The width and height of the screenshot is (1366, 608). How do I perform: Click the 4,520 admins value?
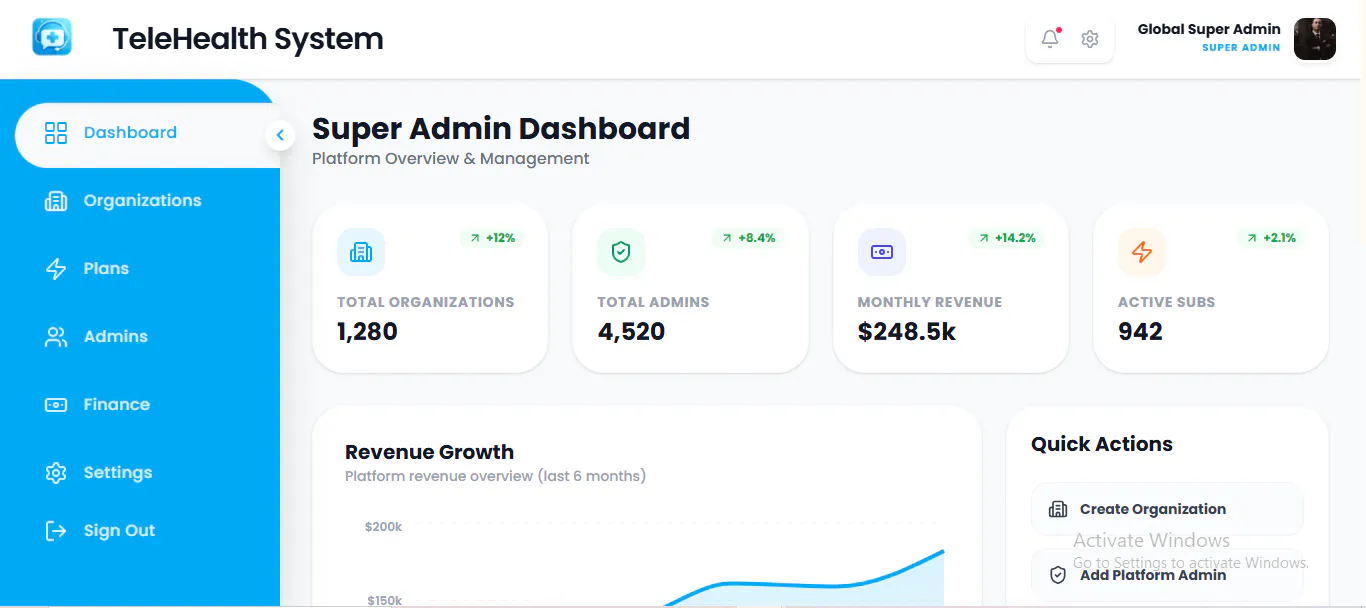(x=631, y=332)
